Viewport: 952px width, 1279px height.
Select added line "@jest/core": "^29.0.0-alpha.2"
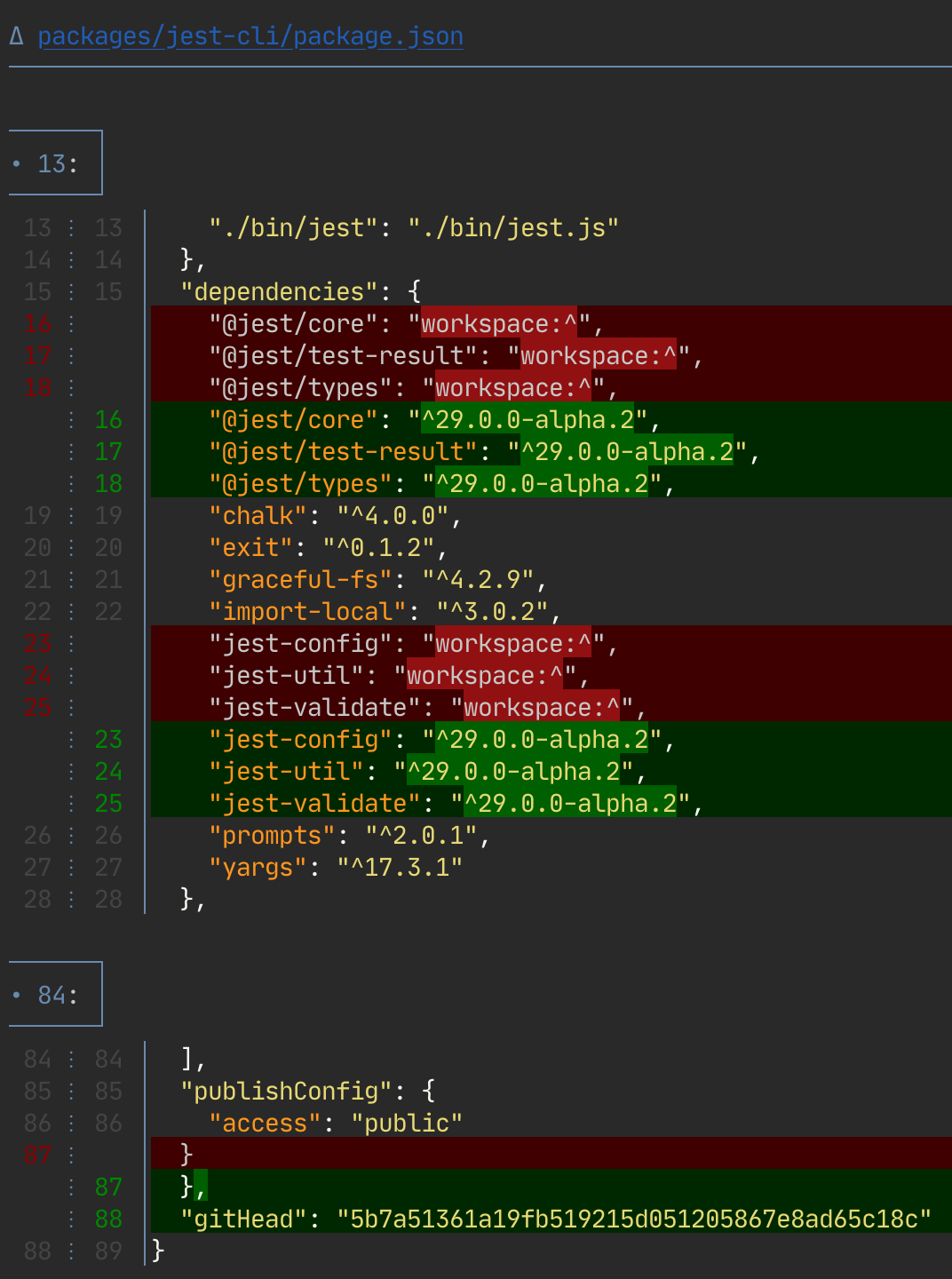pyautogui.click(x=551, y=419)
